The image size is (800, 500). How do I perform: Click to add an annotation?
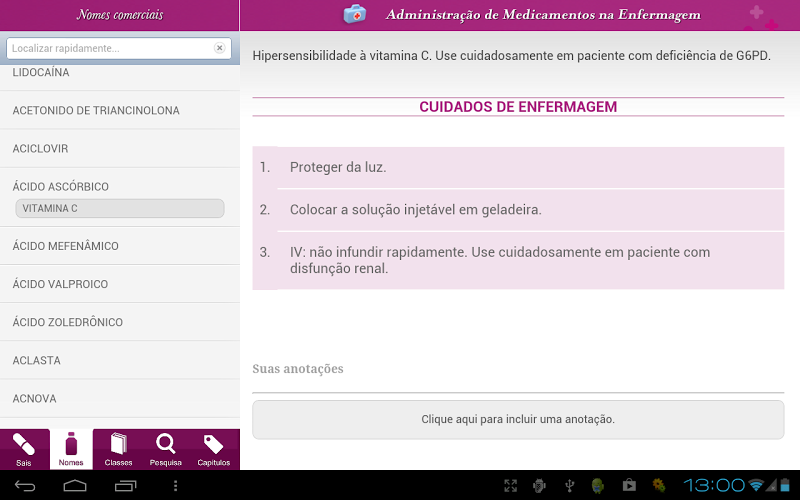(518, 419)
